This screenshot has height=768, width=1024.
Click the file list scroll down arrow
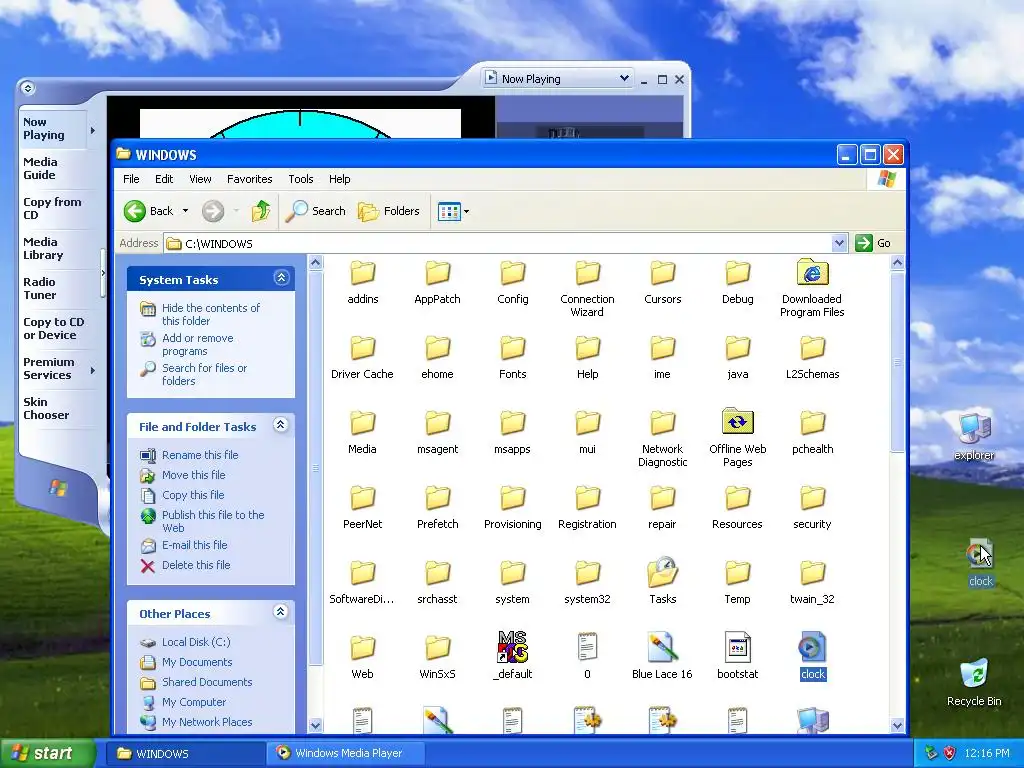click(897, 725)
